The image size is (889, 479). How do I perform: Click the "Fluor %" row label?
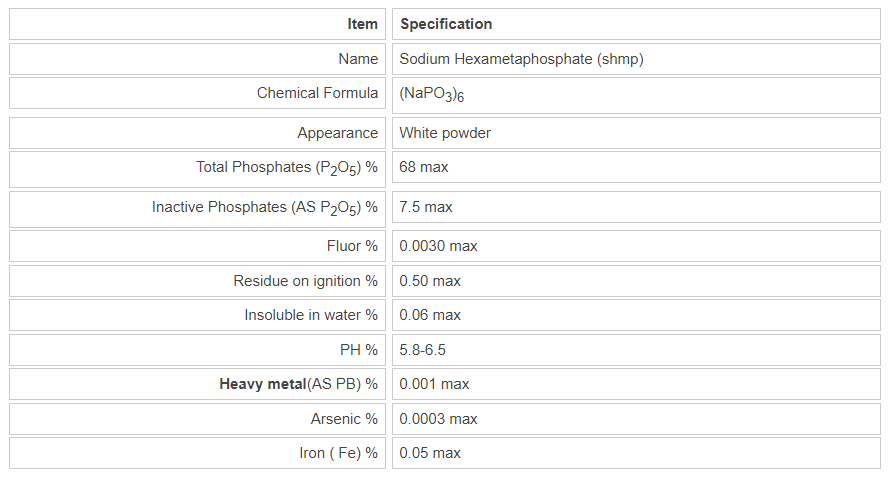click(x=352, y=246)
